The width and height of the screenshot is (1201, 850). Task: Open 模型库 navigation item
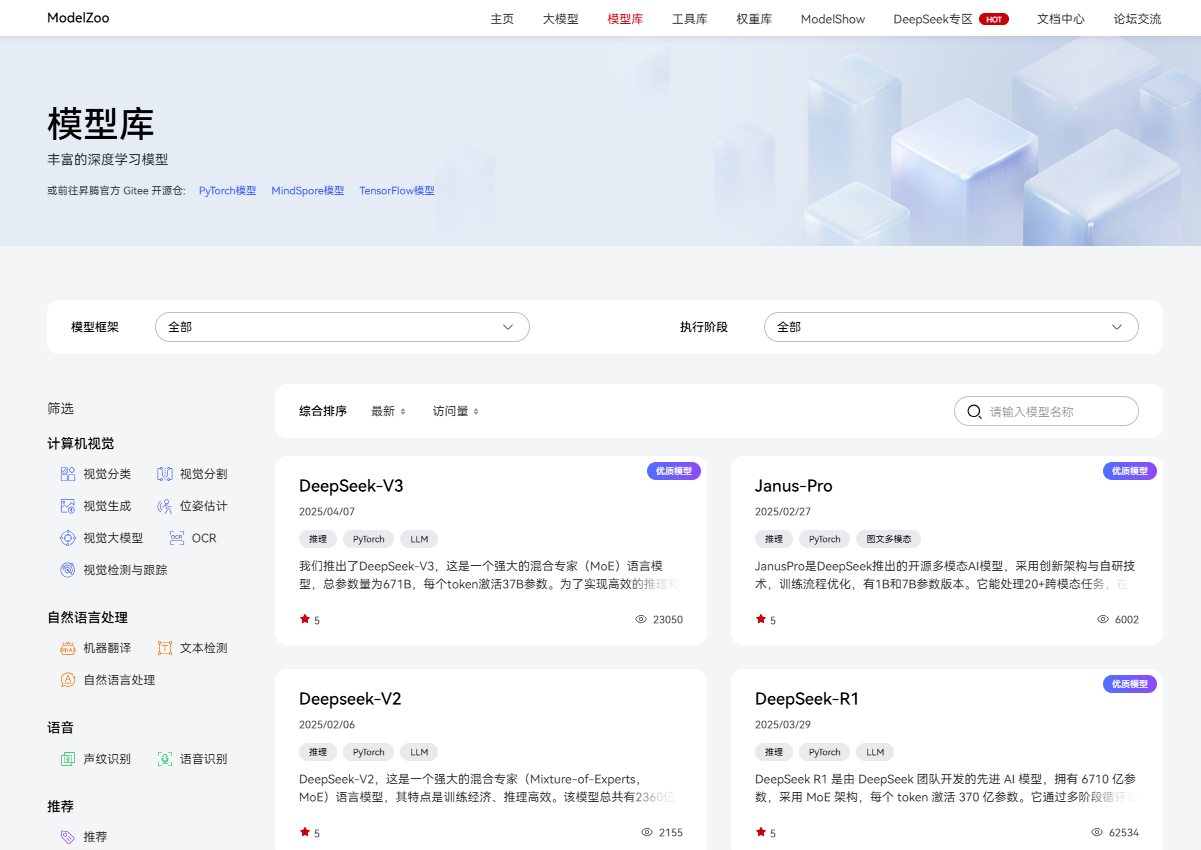(625, 19)
